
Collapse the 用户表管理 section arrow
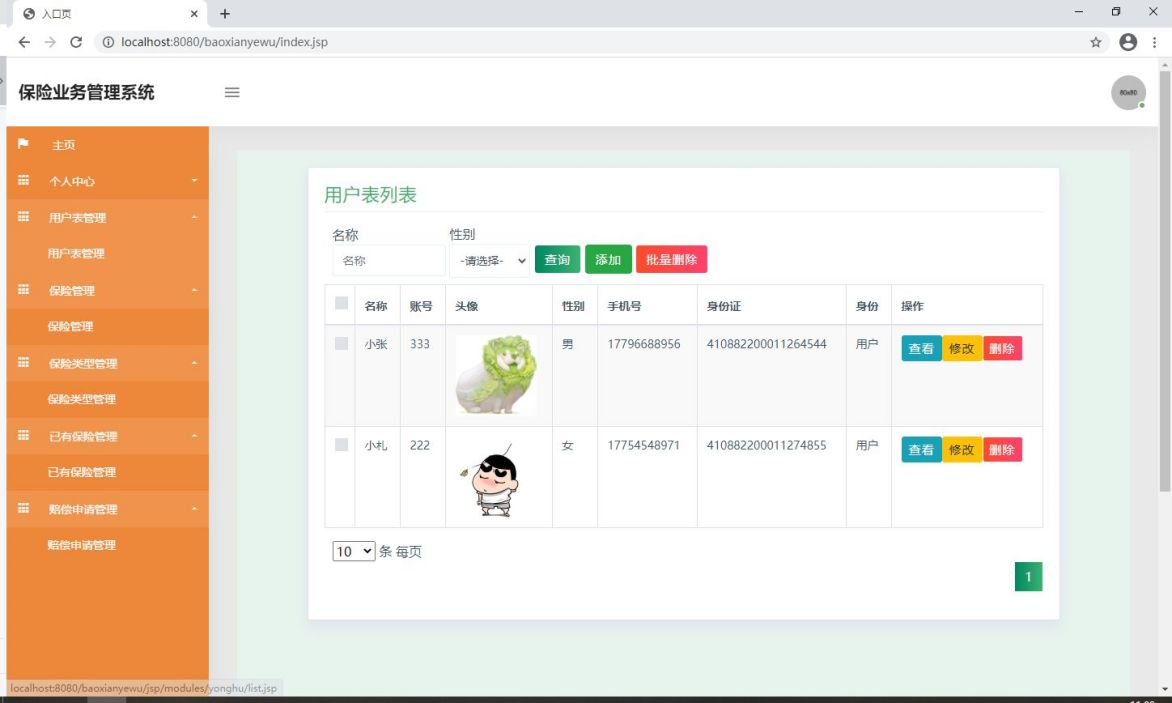pyautogui.click(x=194, y=217)
